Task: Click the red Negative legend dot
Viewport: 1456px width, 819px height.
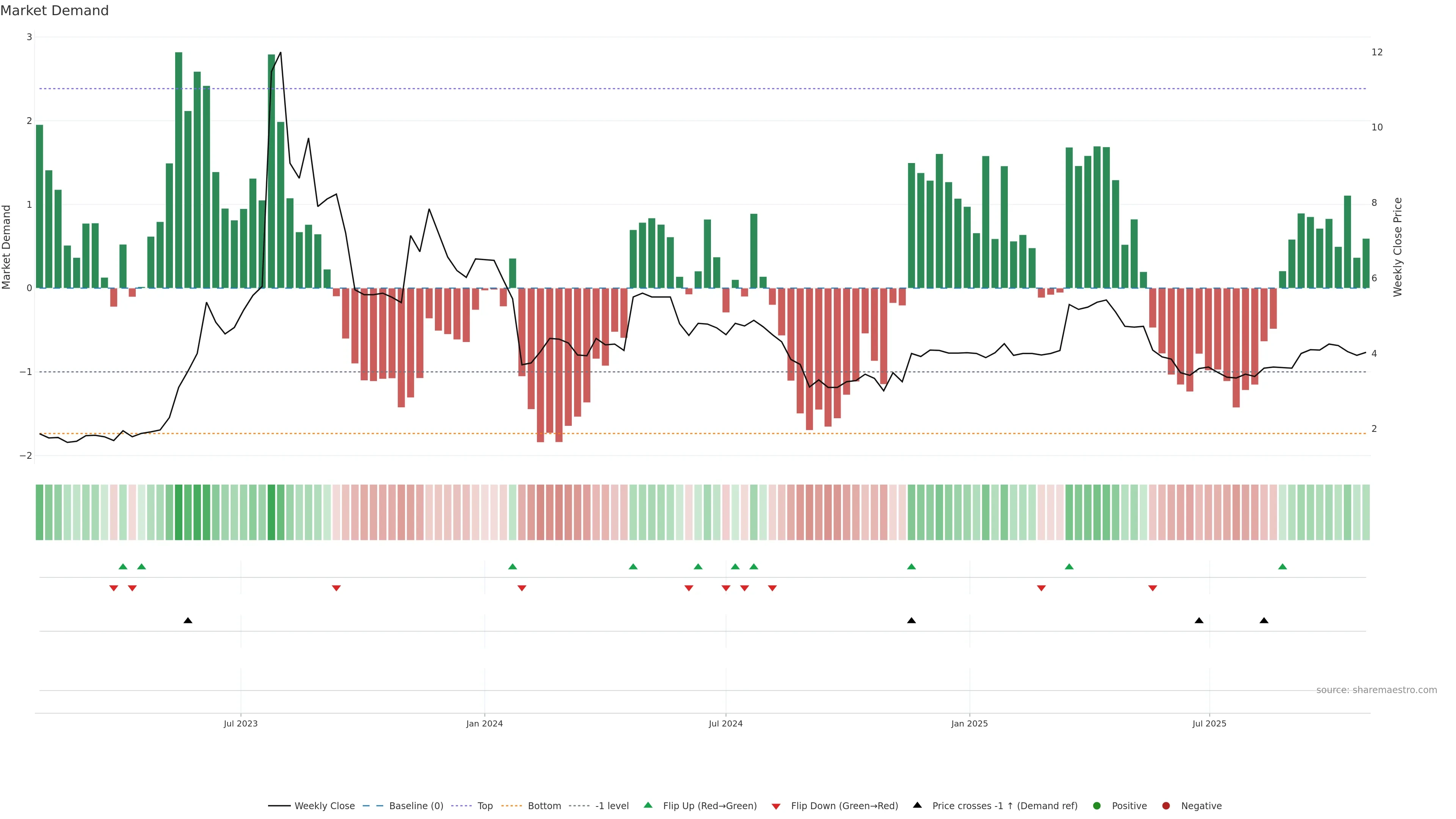Action: [1166, 806]
